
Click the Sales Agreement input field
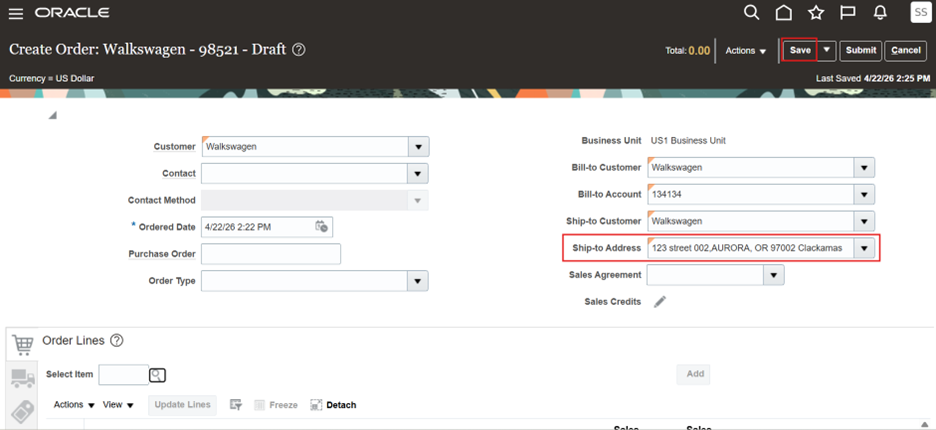click(x=706, y=275)
